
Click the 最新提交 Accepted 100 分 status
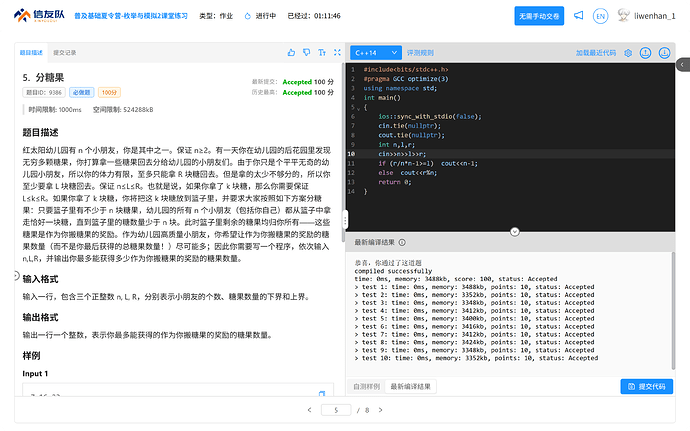(x=293, y=82)
